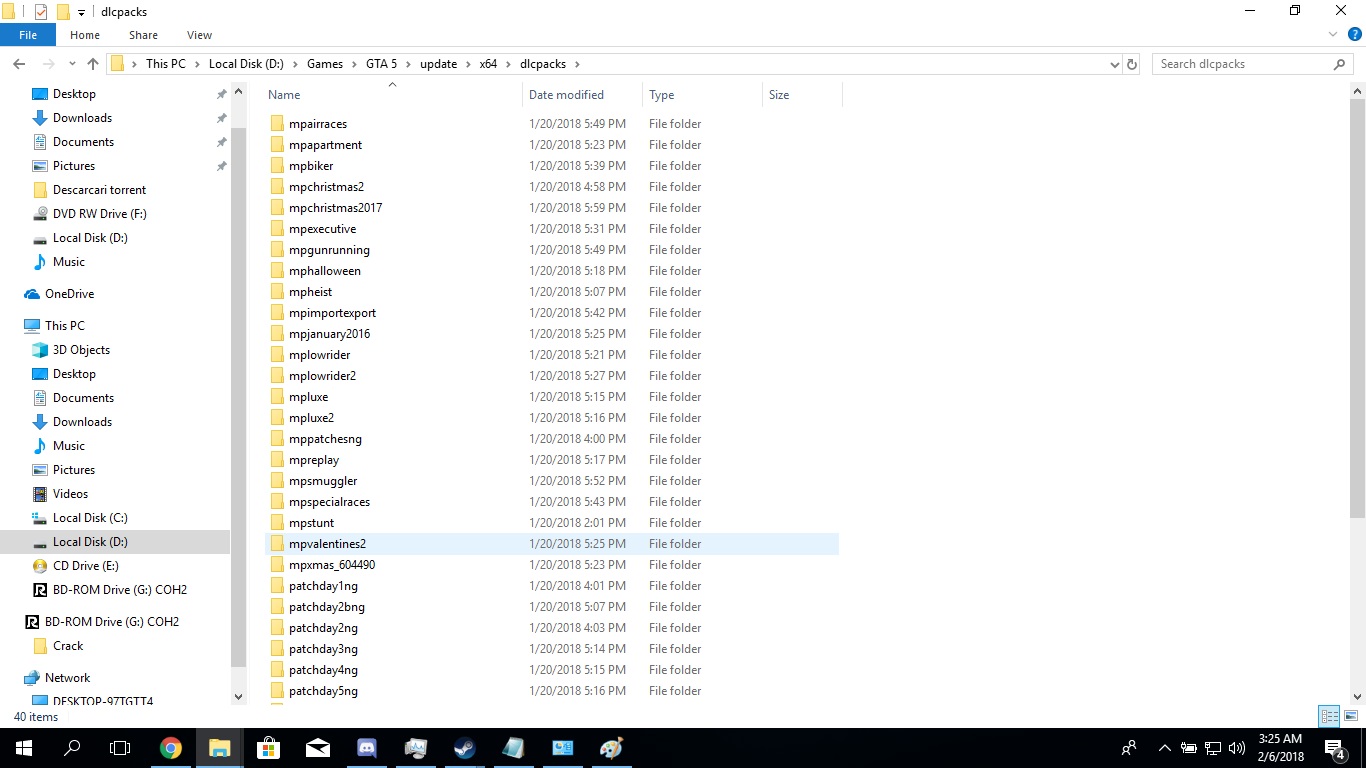Click the Back navigation arrow

pyautogui.click(x=19, y=64)
